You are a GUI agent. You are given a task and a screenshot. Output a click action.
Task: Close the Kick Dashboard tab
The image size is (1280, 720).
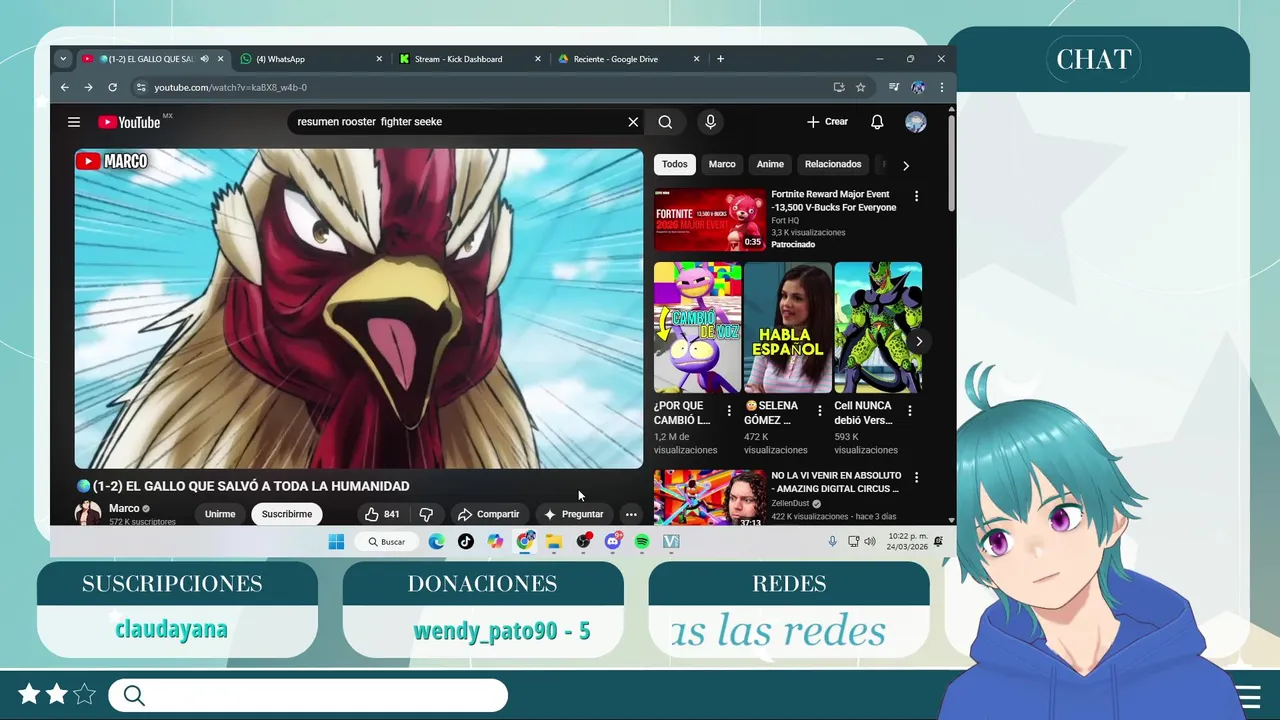coord(538,59)
